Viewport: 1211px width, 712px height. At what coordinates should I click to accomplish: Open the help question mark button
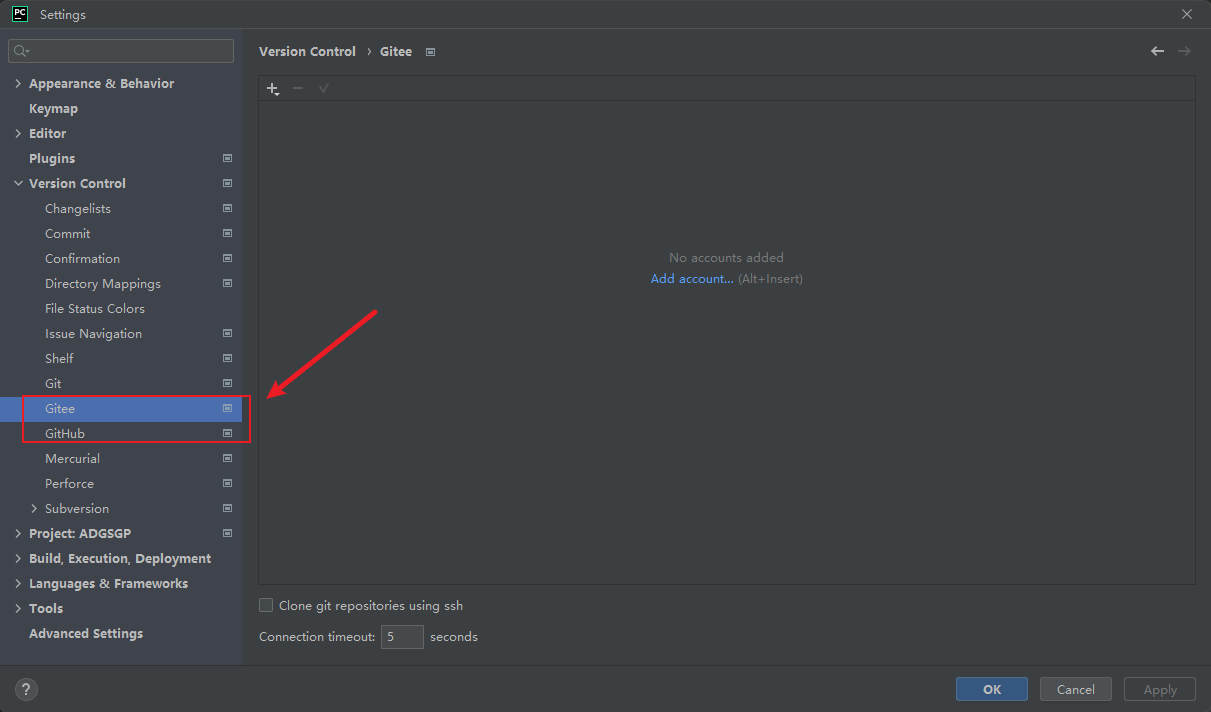(27, 689)
